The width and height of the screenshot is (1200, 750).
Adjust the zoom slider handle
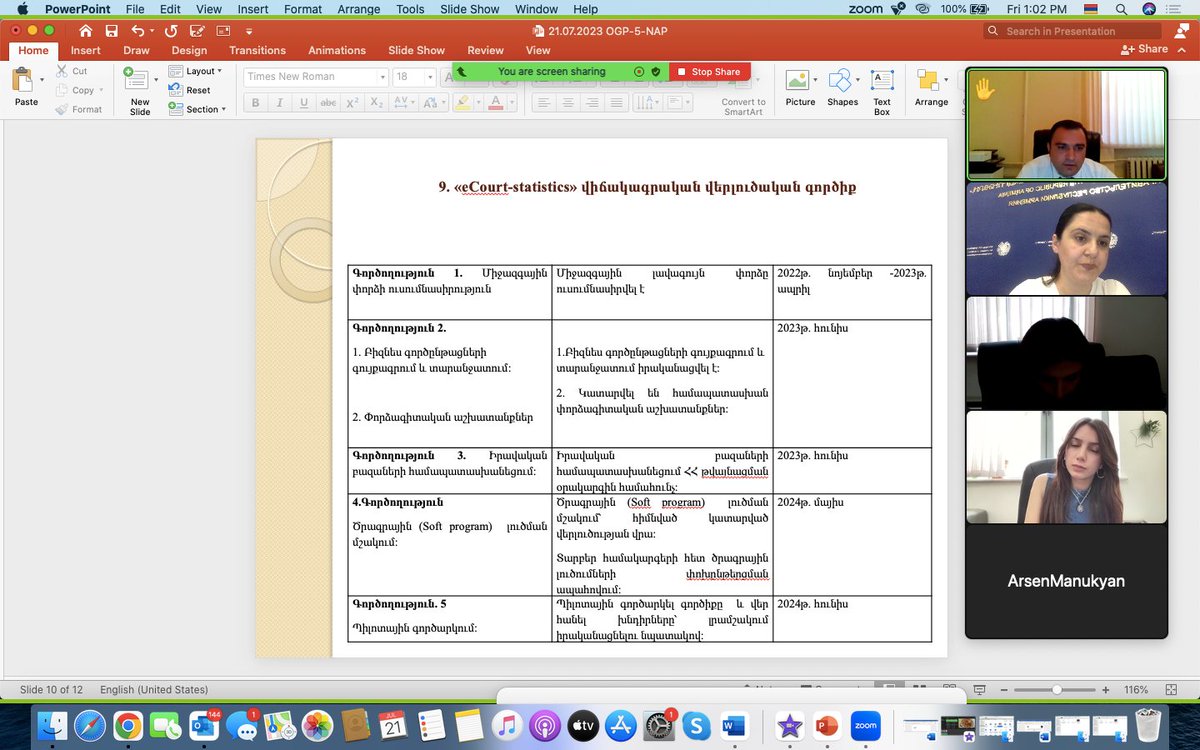click(x=1057, y=690)
